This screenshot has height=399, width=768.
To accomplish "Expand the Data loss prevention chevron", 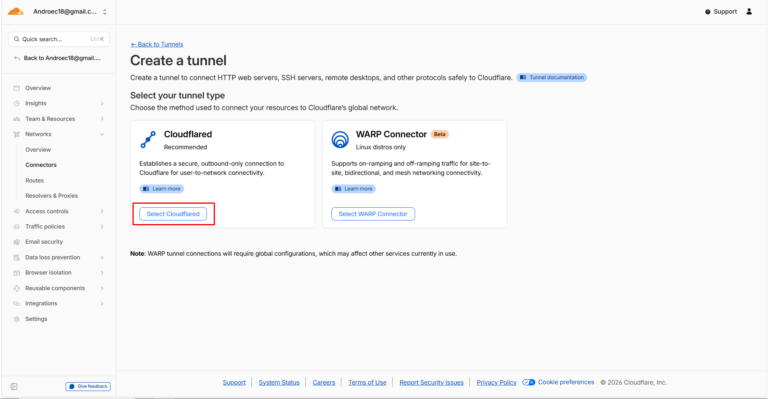I will (102, 258).
